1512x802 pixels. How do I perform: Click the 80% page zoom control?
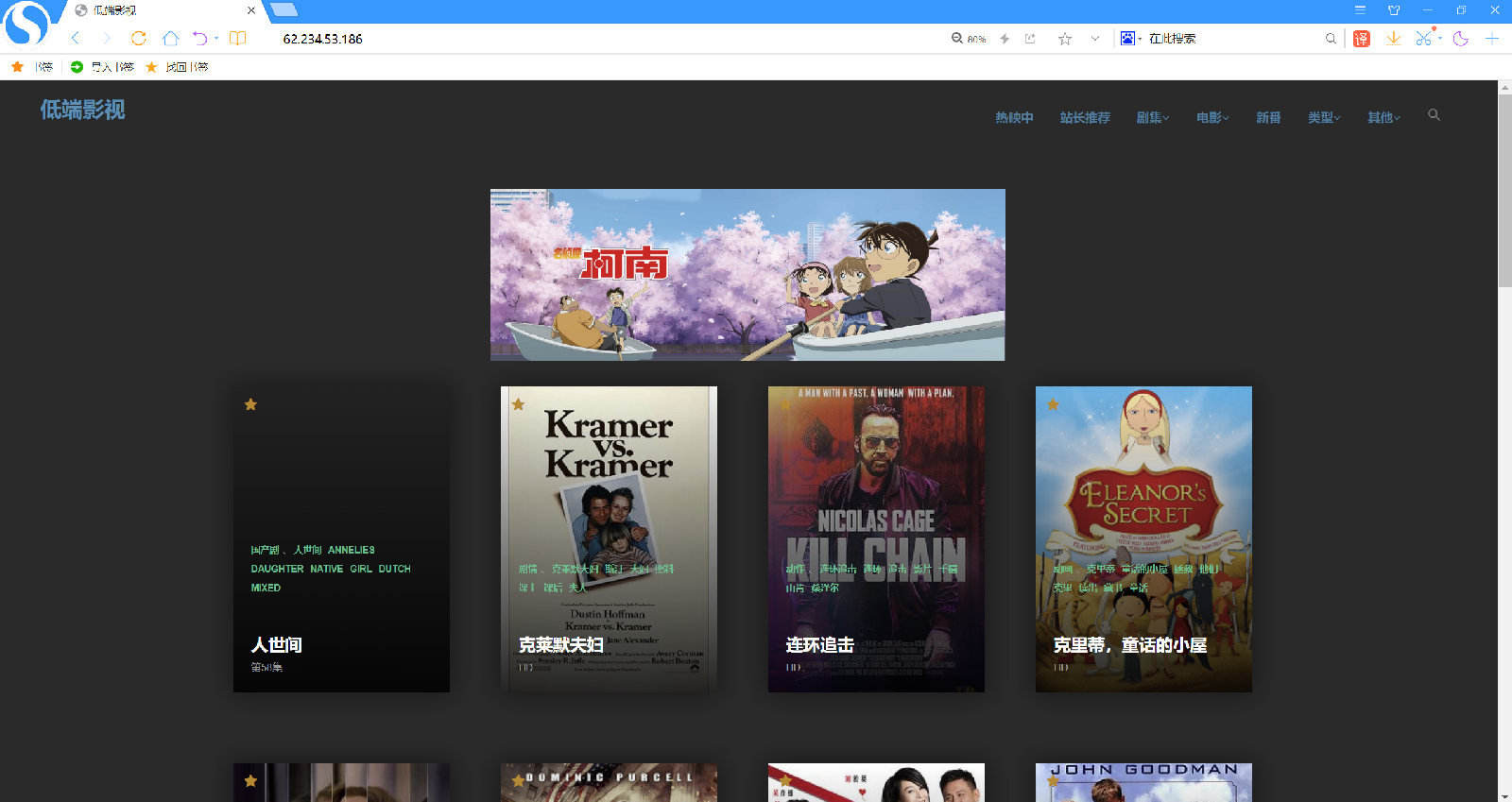click(x=969, y=39)
